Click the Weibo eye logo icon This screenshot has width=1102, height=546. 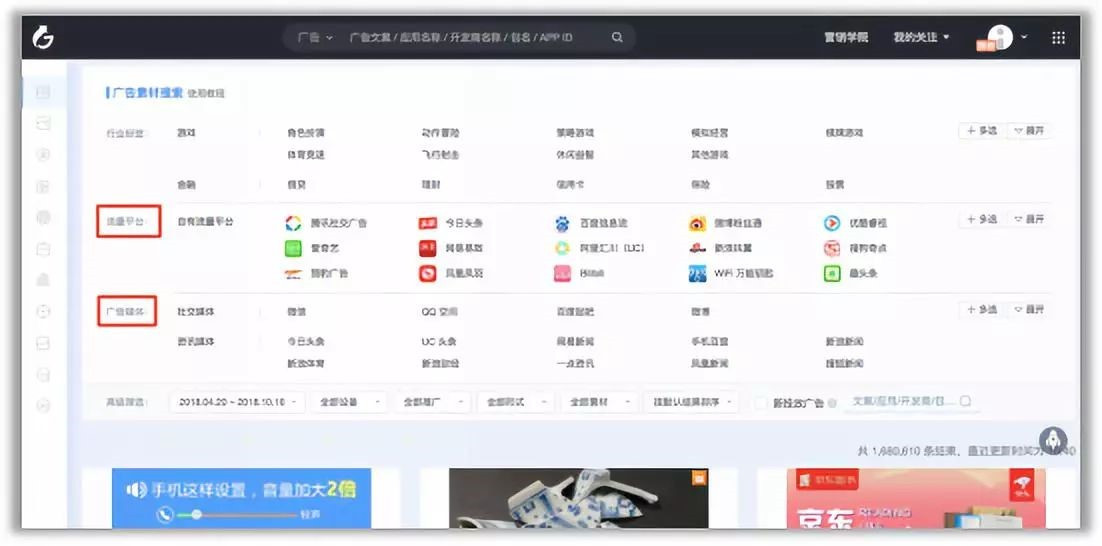[x=697, y=223]
